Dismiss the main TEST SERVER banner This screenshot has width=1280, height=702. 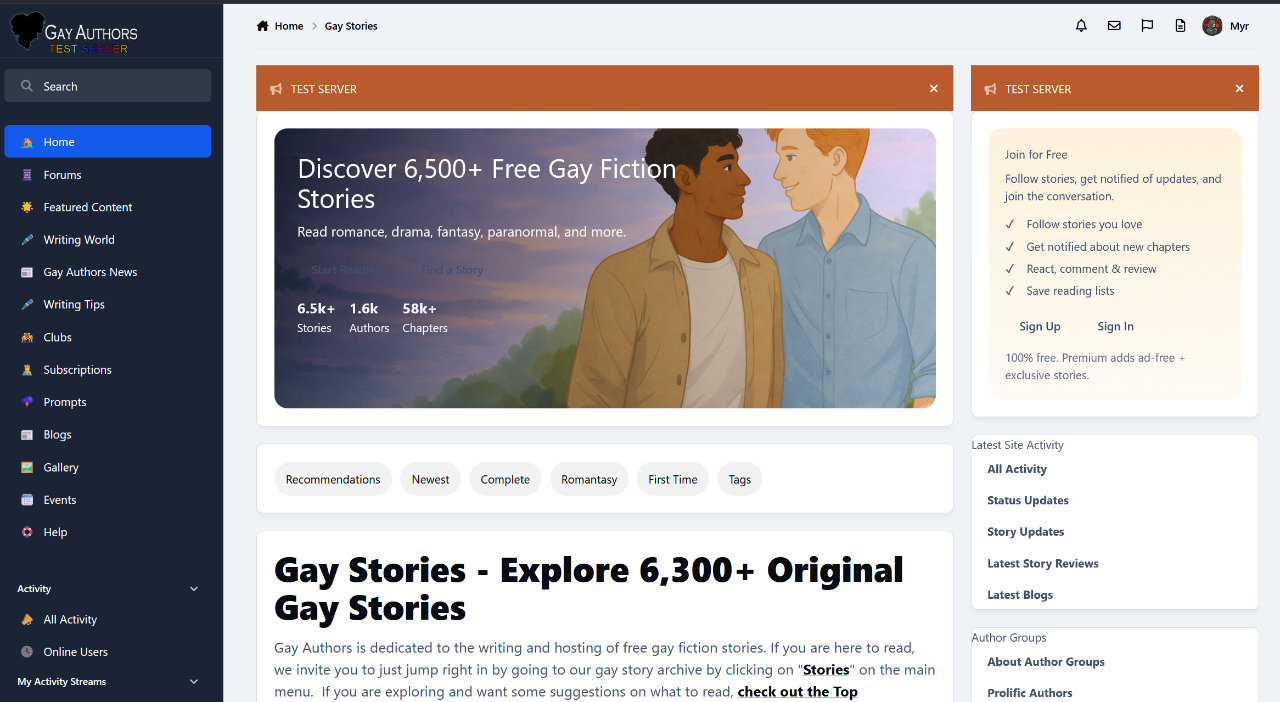(934, 89)
